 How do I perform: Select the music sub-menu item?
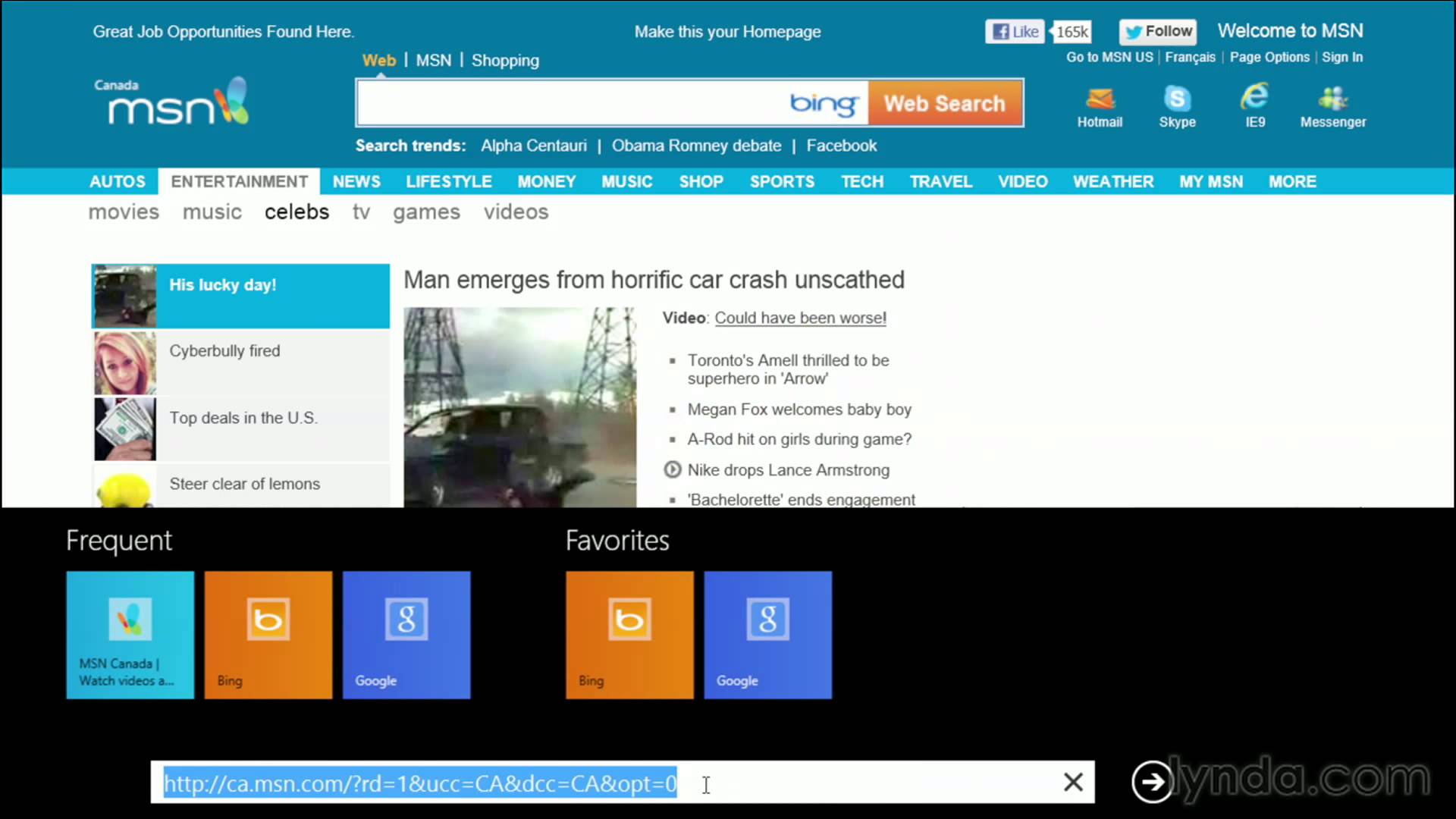[212, 212]
